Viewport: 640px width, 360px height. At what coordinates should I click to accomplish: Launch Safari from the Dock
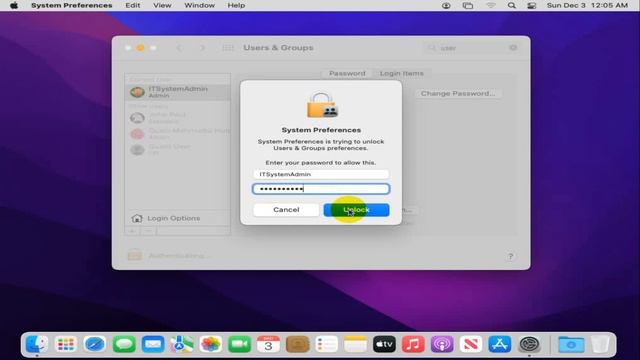pos(95,344)
